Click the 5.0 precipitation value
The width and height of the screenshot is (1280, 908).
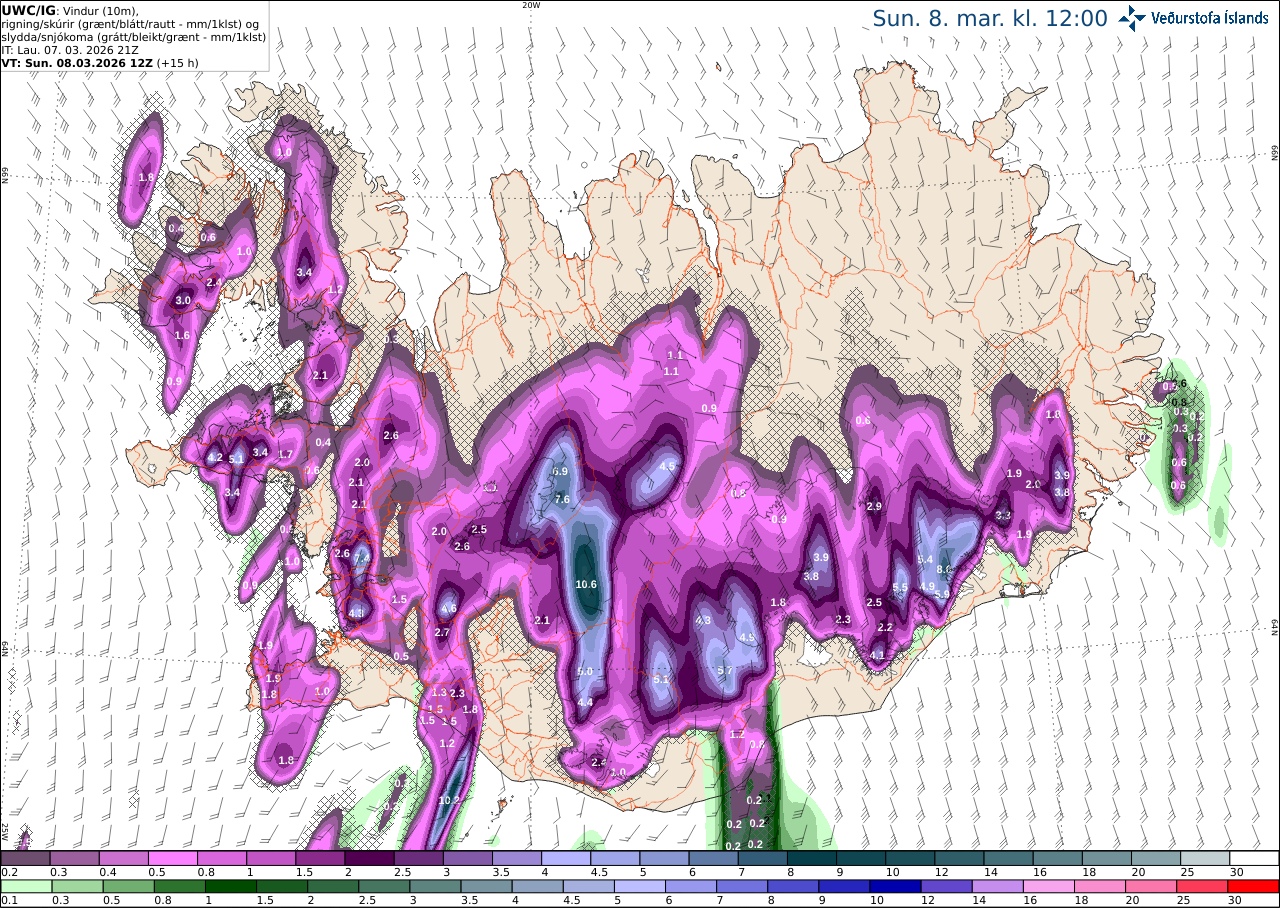pyautogui.click(x=585, y=671)
